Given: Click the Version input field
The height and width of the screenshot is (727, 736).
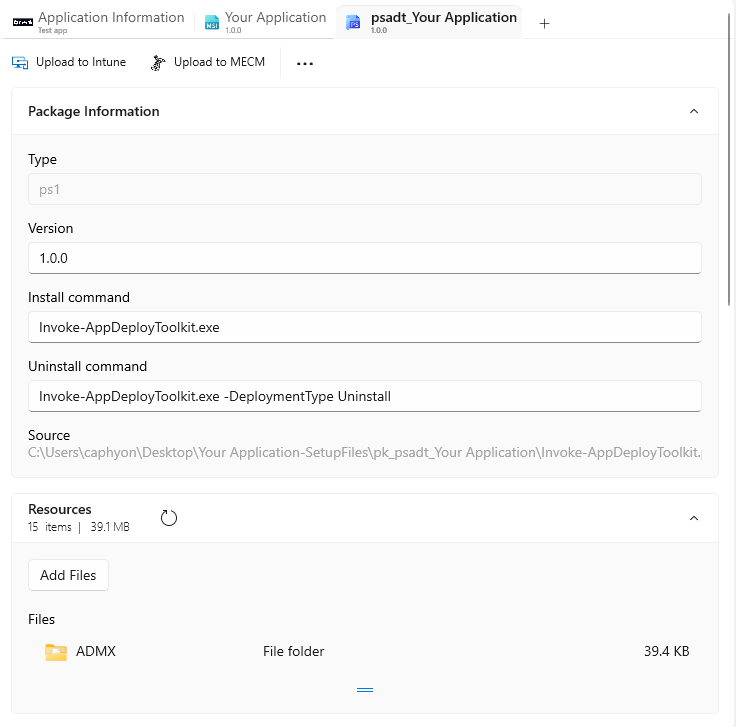Looking at the screenshot, I should point(364,258).
